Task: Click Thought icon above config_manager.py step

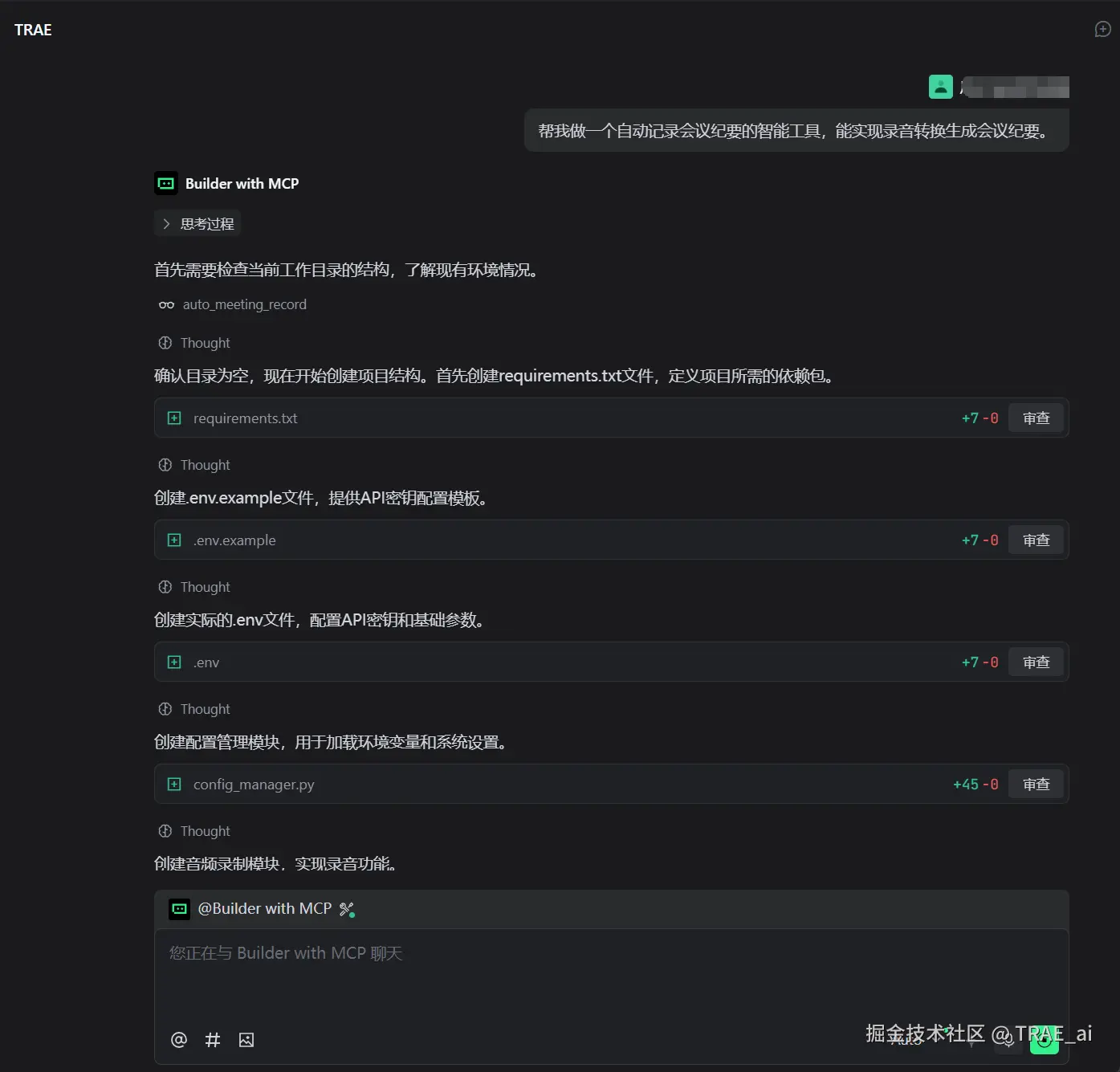Action: pyautogui.click(x=165, y=709)
